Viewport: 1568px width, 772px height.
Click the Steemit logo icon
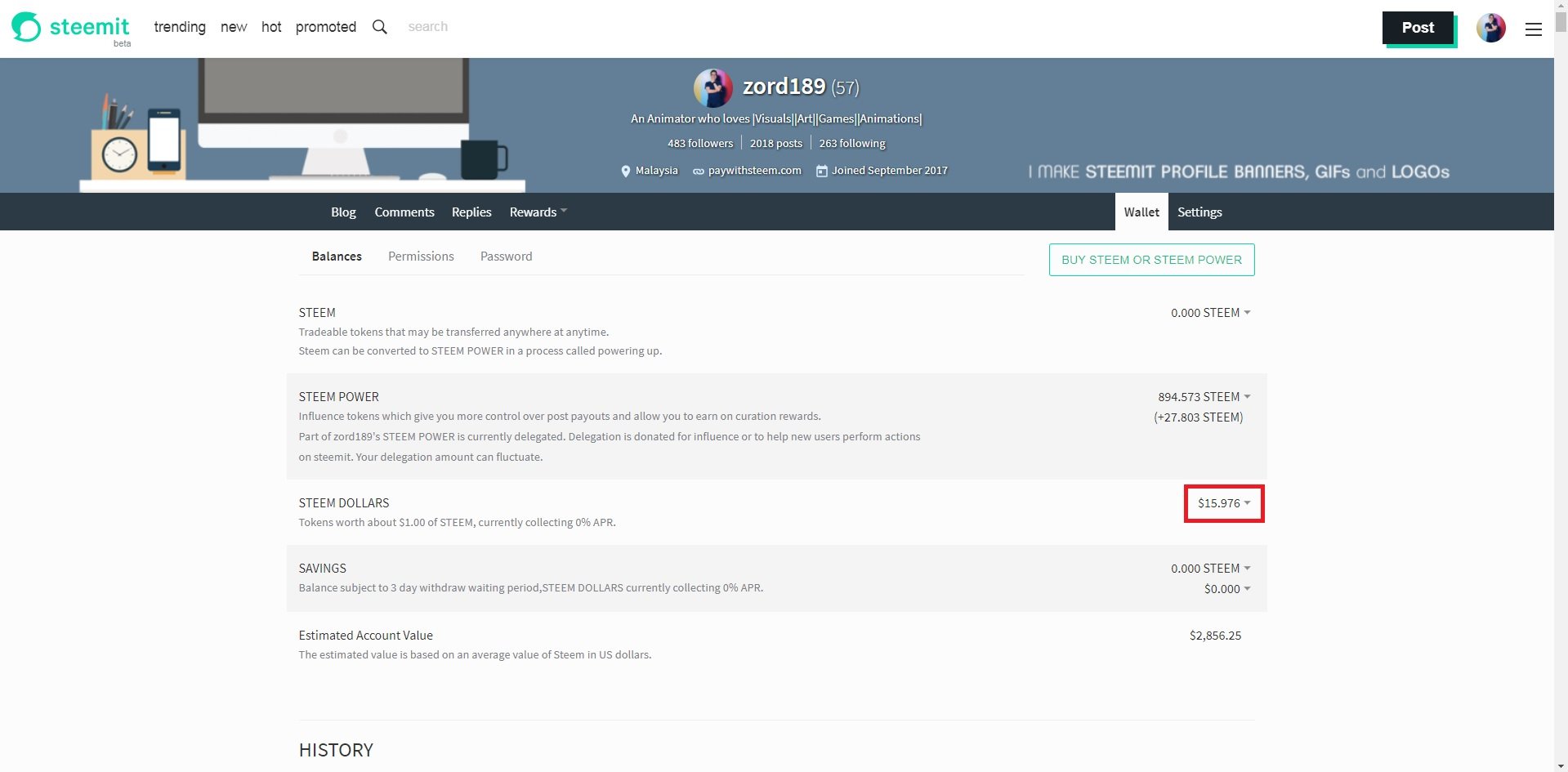[26, 27]
